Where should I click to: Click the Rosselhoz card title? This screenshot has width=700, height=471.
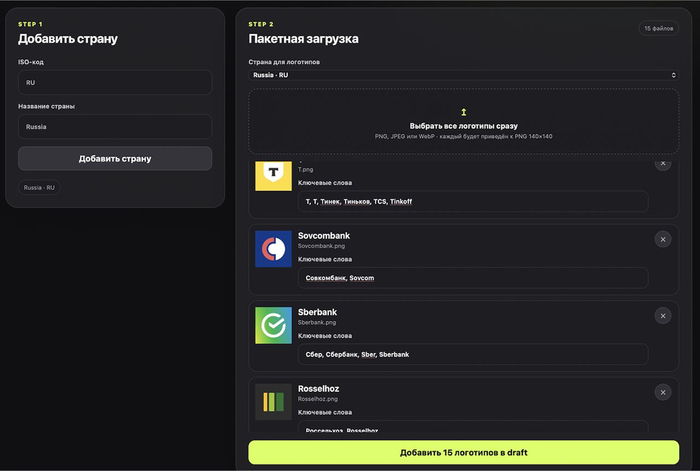pyautogui.click(x=318, y=389)
